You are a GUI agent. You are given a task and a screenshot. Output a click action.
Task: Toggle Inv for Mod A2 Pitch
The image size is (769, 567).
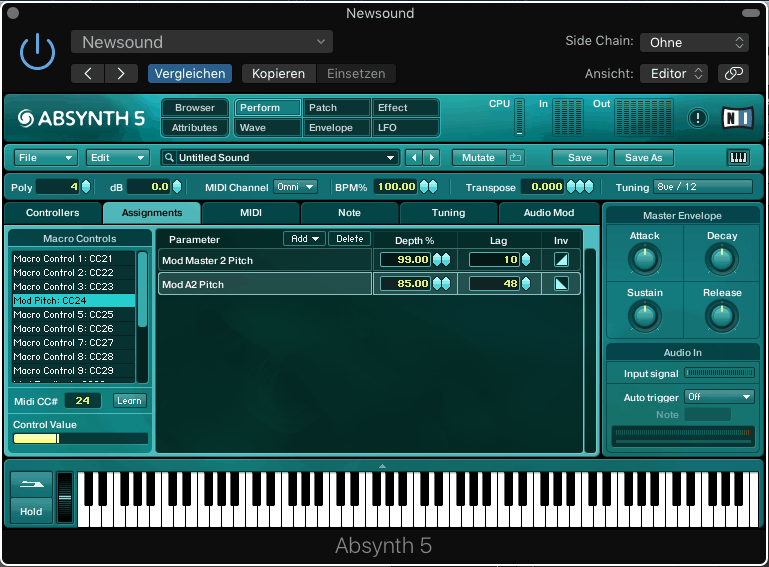coord(561,284)
